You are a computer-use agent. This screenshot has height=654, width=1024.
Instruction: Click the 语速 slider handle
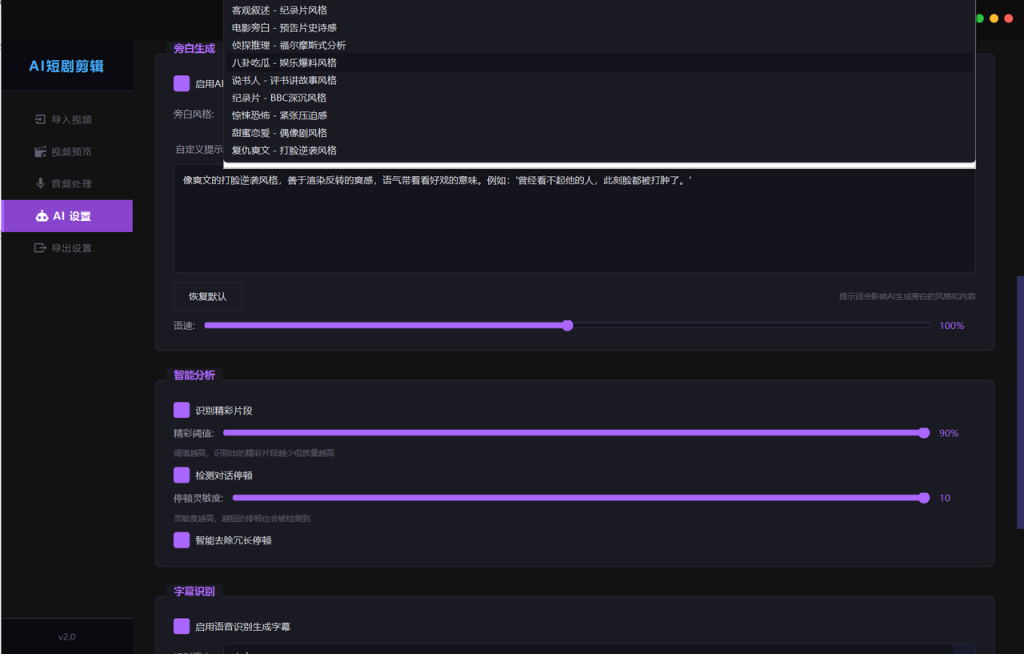568,325
